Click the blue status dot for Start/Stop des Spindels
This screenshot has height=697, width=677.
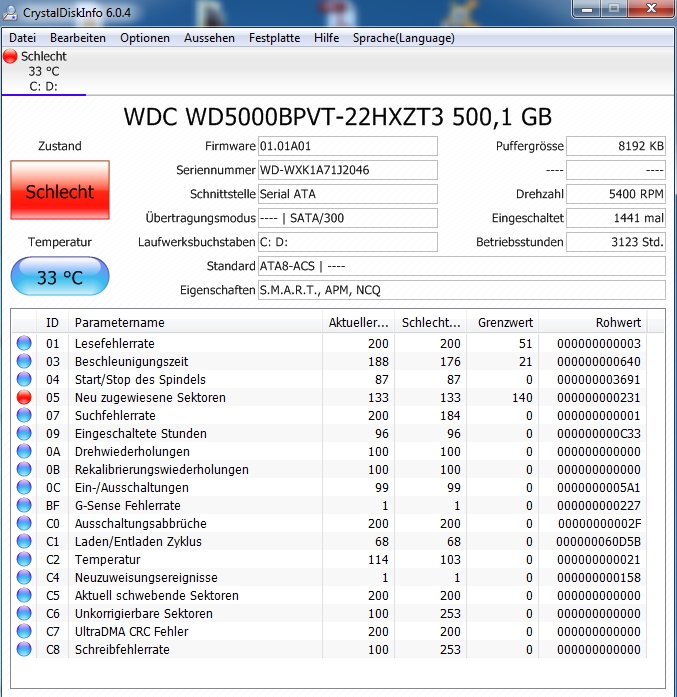coord(24,379)
